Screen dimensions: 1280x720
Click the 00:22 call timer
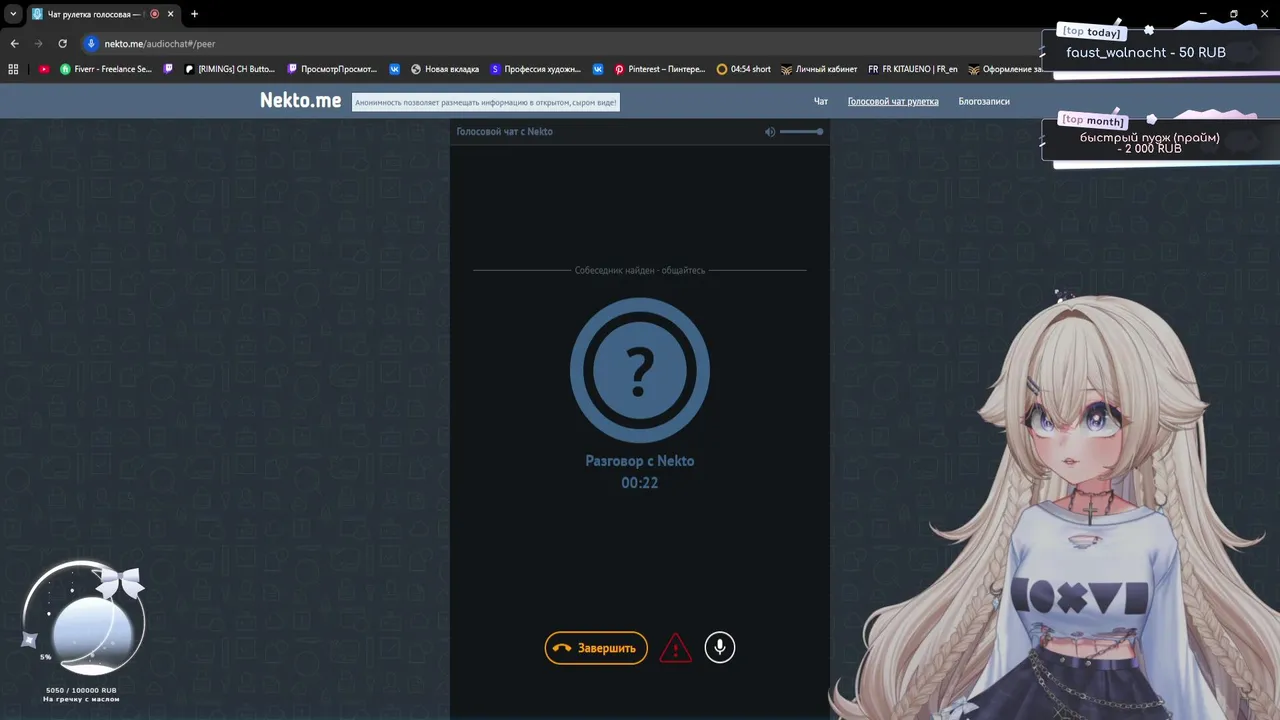[x=640, y=483]
